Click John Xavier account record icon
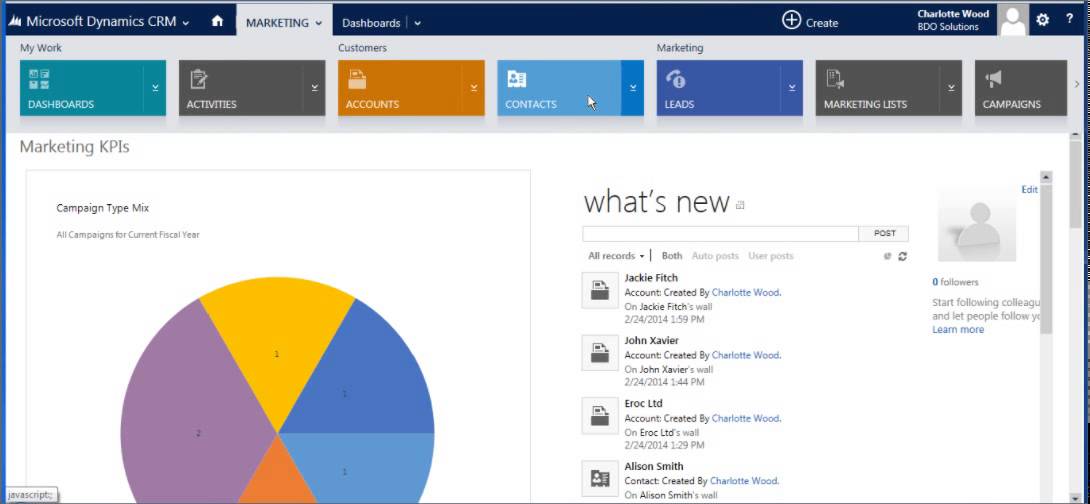1090x504 pixels. [x=600, y=352]
